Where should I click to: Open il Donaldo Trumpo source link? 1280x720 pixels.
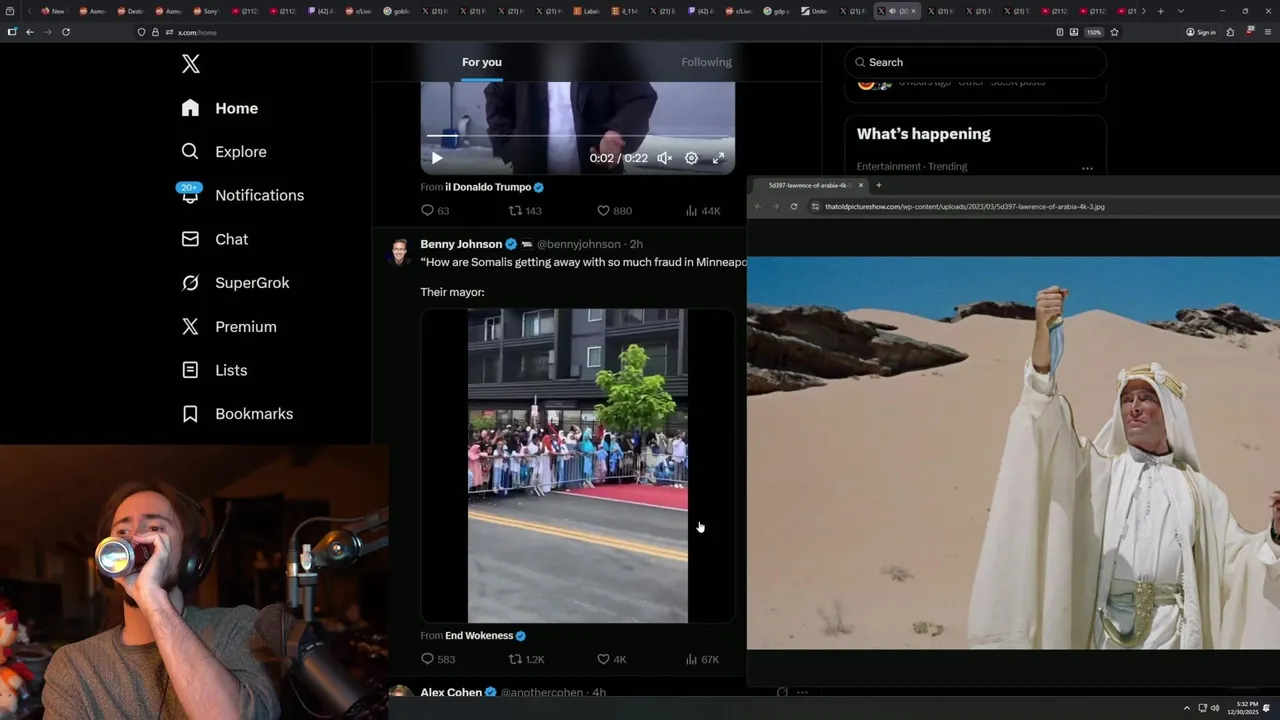[488, 187]
